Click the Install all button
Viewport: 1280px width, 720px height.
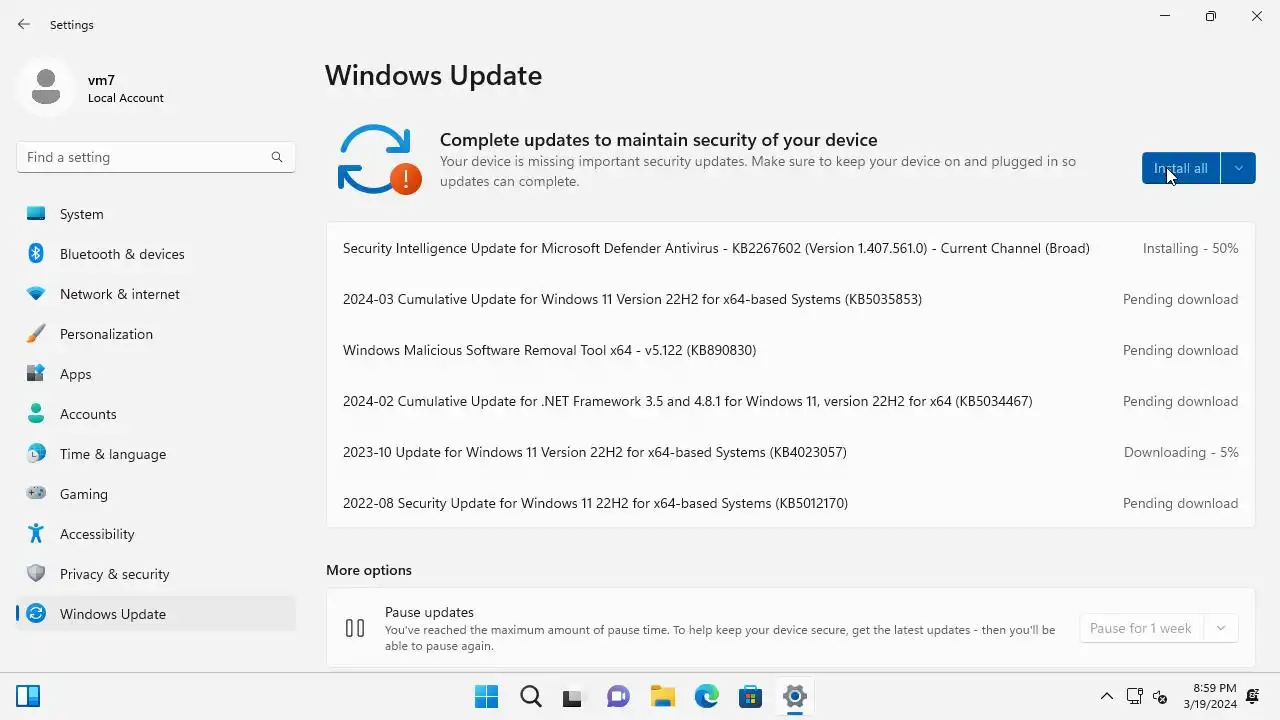click(1181, 168)
